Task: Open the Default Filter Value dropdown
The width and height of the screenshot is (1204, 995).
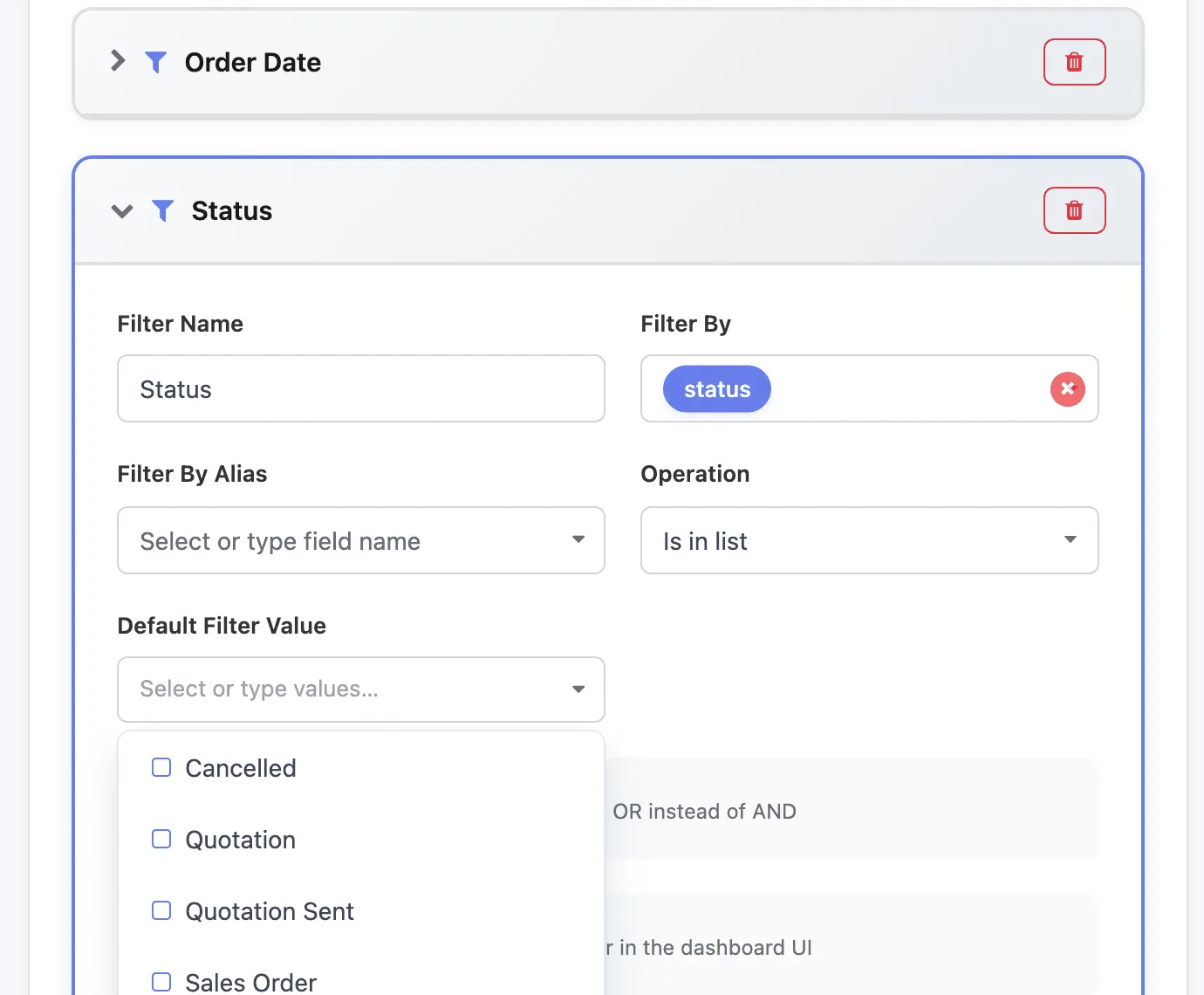Action: click(361, 690)
